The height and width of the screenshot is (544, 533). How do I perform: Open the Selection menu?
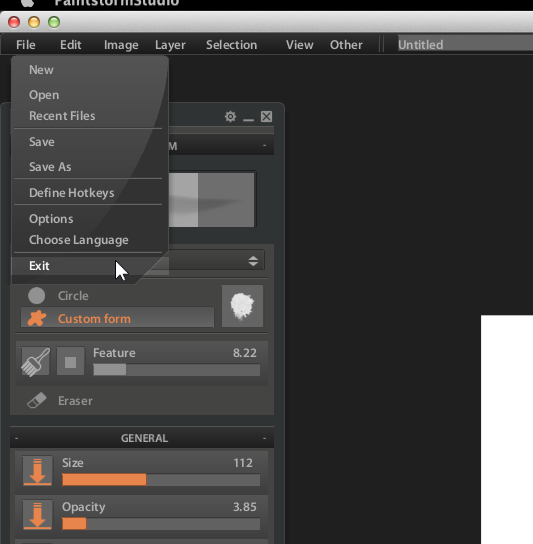click(231, 45)
